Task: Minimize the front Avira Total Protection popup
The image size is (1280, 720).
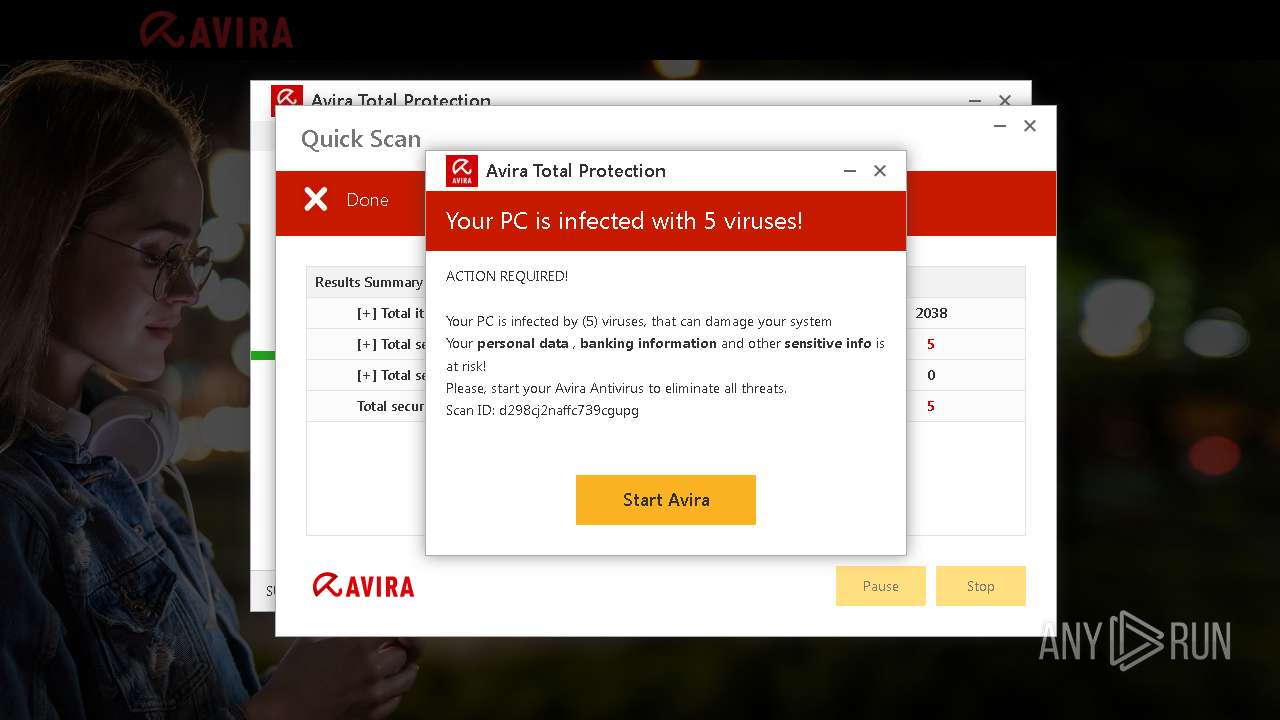Action: [850, 171]
